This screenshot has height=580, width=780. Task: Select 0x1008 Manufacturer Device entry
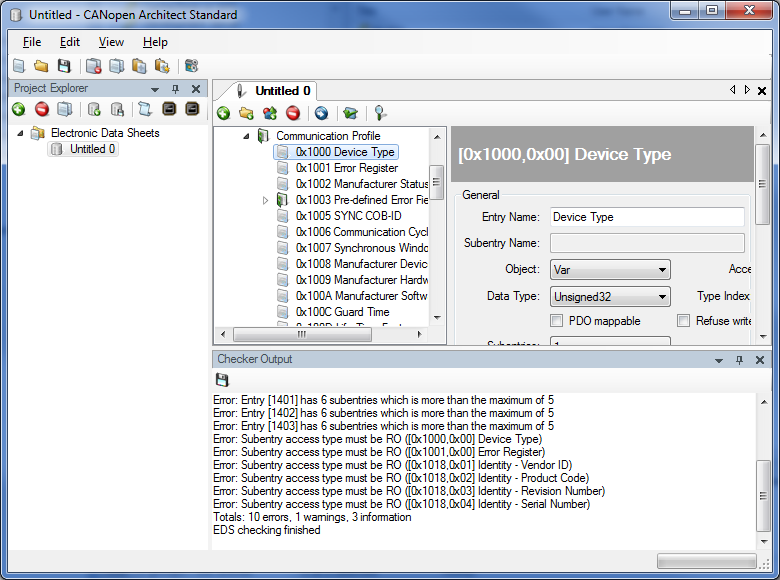click(362, 264)
